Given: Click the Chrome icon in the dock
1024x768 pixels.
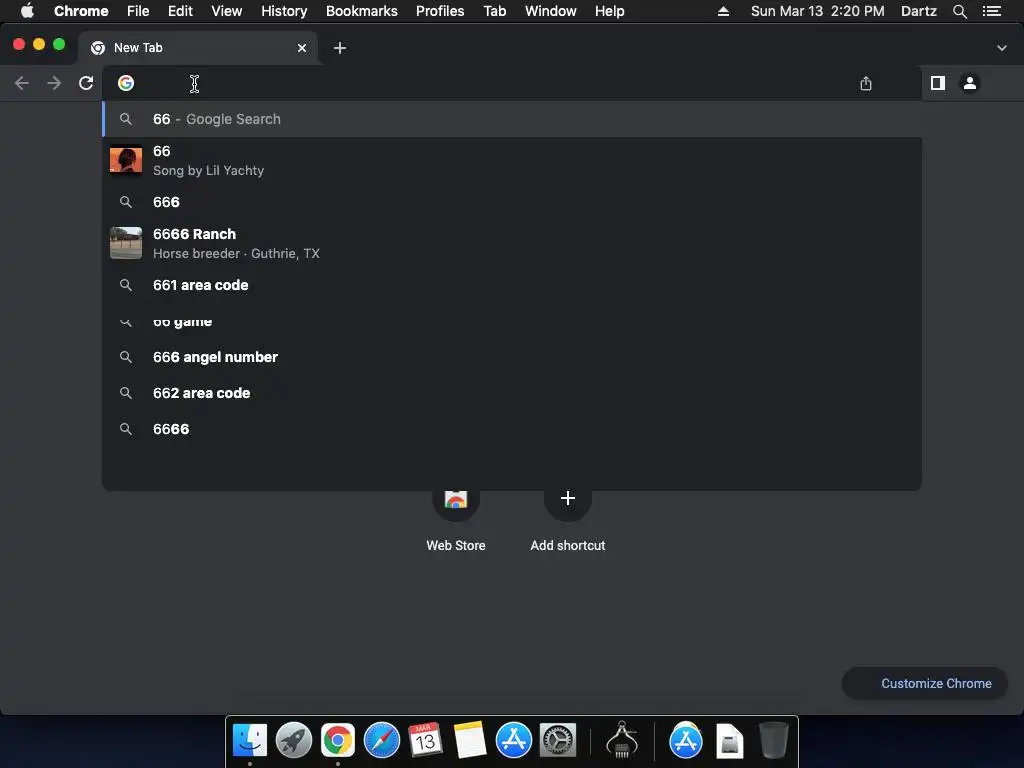Looking at the screenshot, I should point(338,741).
